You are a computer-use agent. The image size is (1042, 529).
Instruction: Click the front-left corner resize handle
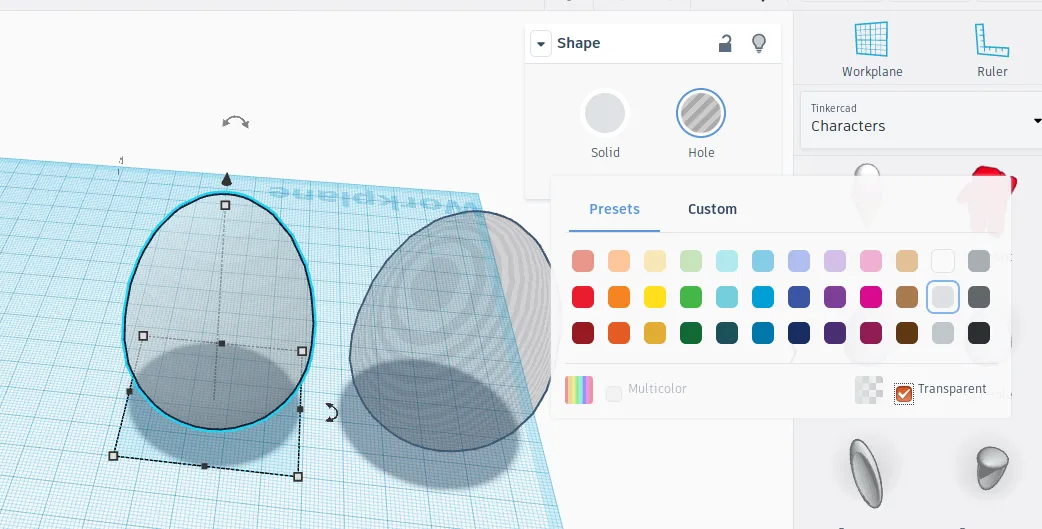(x=113, y=456)
